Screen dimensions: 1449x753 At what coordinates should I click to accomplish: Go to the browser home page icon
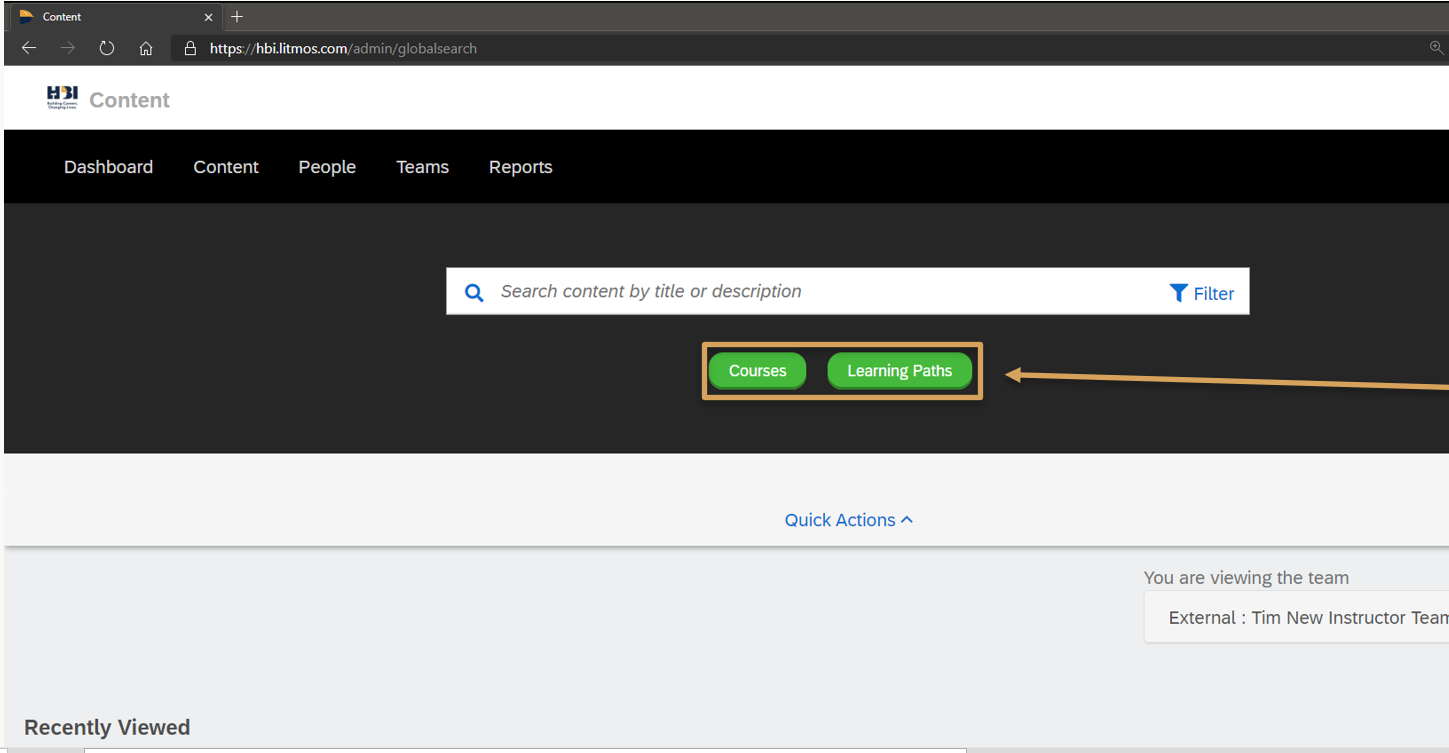(146, 48)
